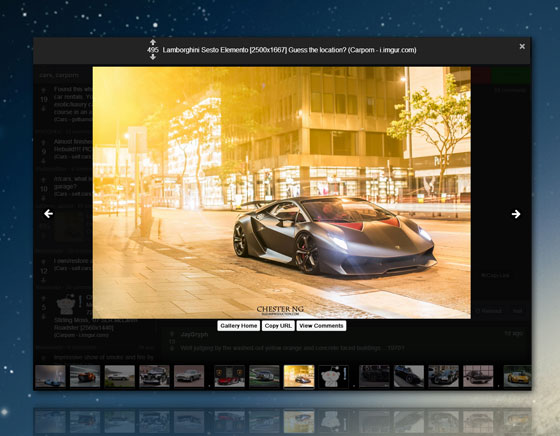This screenshot has height=436, width=560.
Task: Upvote the Lamborghini Sesto Elemento post
Action: [152, 42]
